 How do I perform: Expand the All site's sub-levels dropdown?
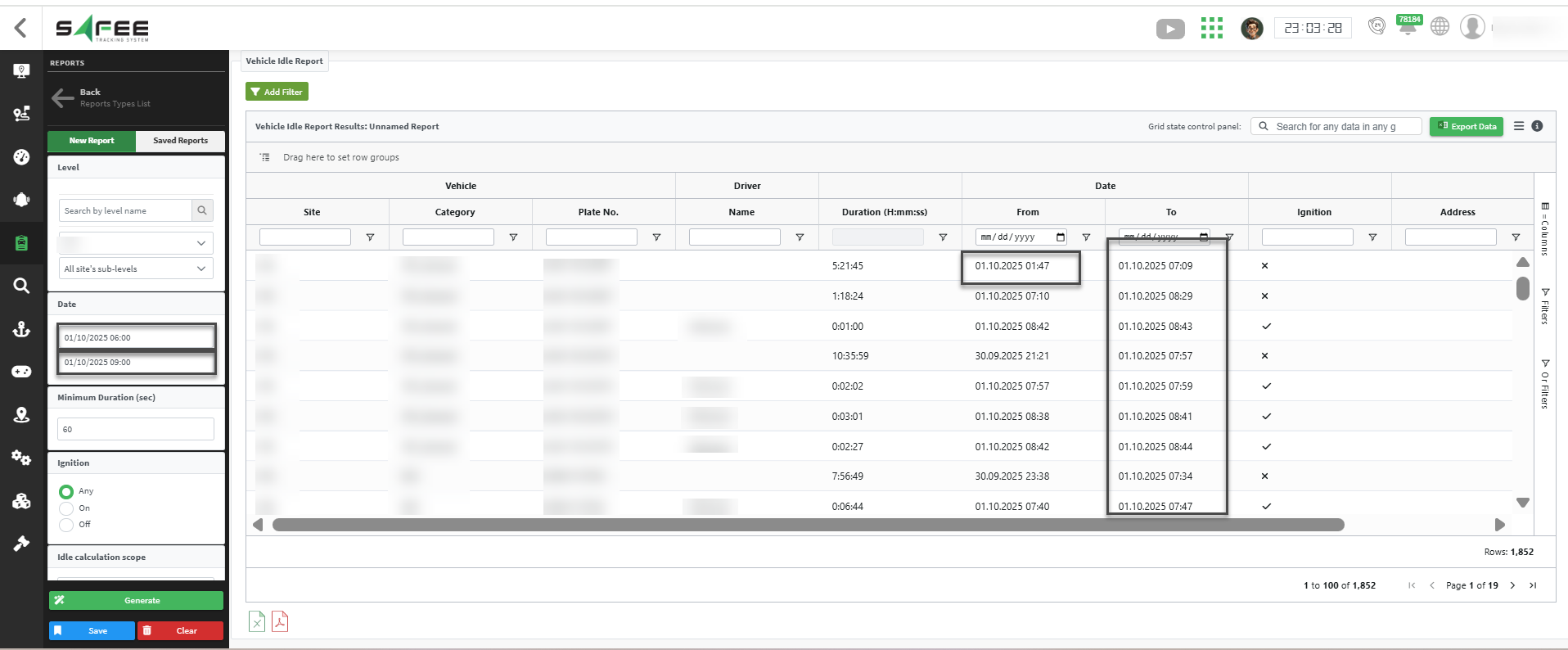tap(136, 269)
